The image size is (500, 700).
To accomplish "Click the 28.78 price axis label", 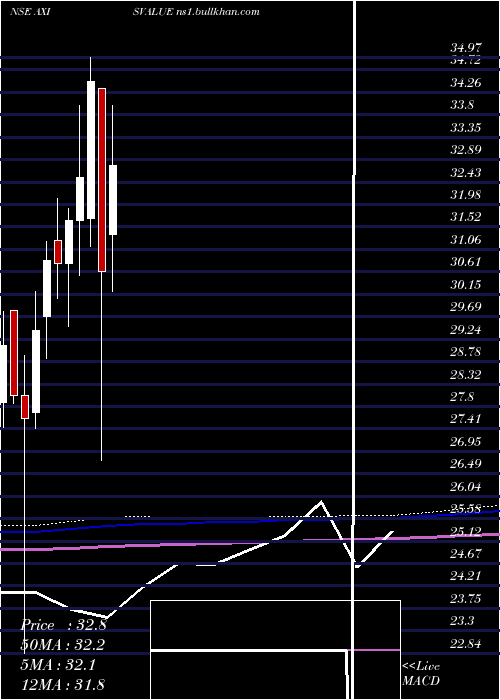I will coord(466,352).
